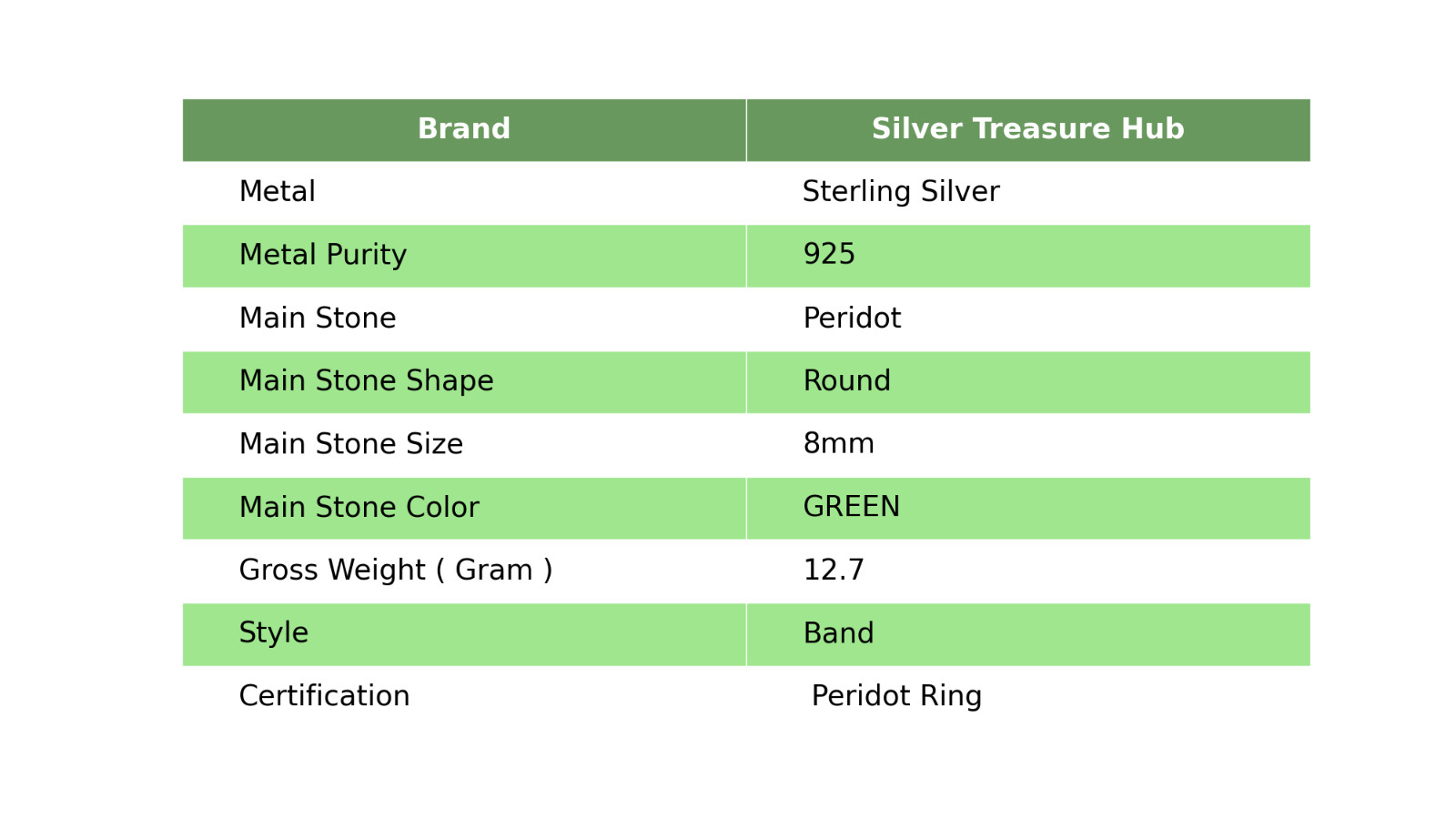1456x819 pixels.
Task: Click the Style row label
Action: click(x=274, y=633)
